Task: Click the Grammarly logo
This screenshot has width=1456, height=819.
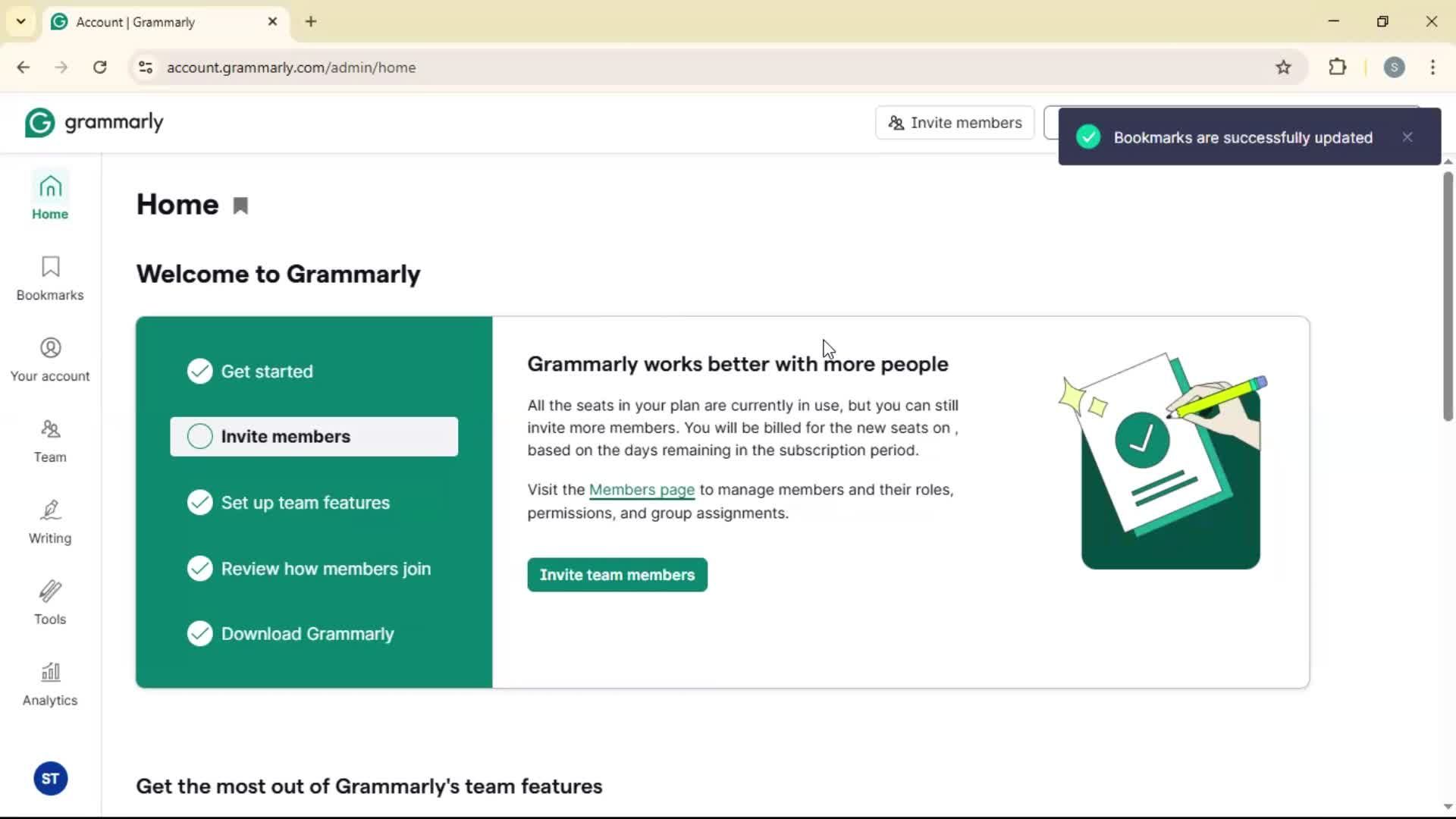Action: coord(94,122)
